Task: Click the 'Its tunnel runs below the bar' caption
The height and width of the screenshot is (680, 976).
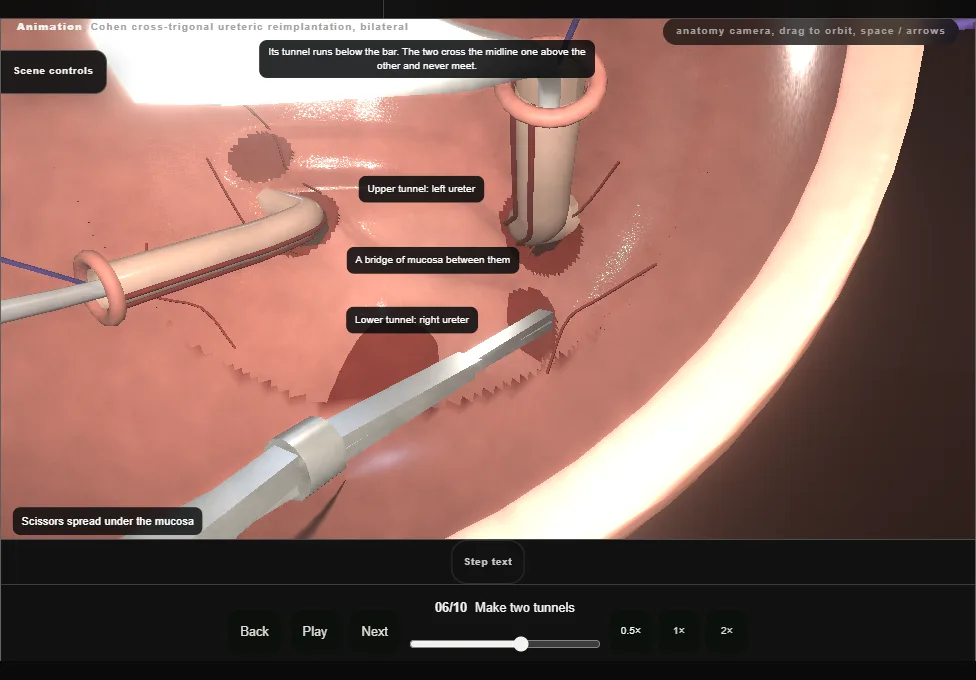Action: 427,59
